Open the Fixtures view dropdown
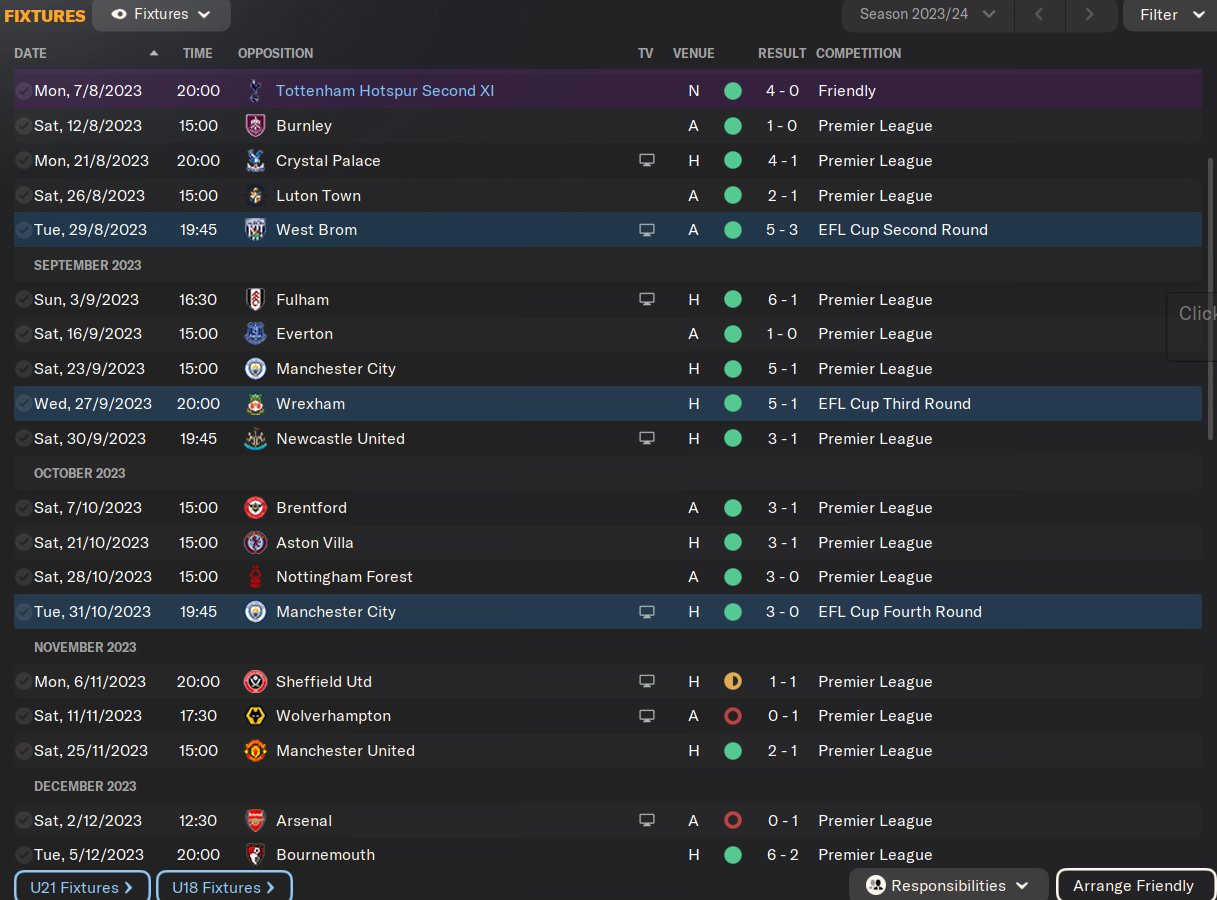Screen dimensions: 1217x900 click(x=161, y=15)
